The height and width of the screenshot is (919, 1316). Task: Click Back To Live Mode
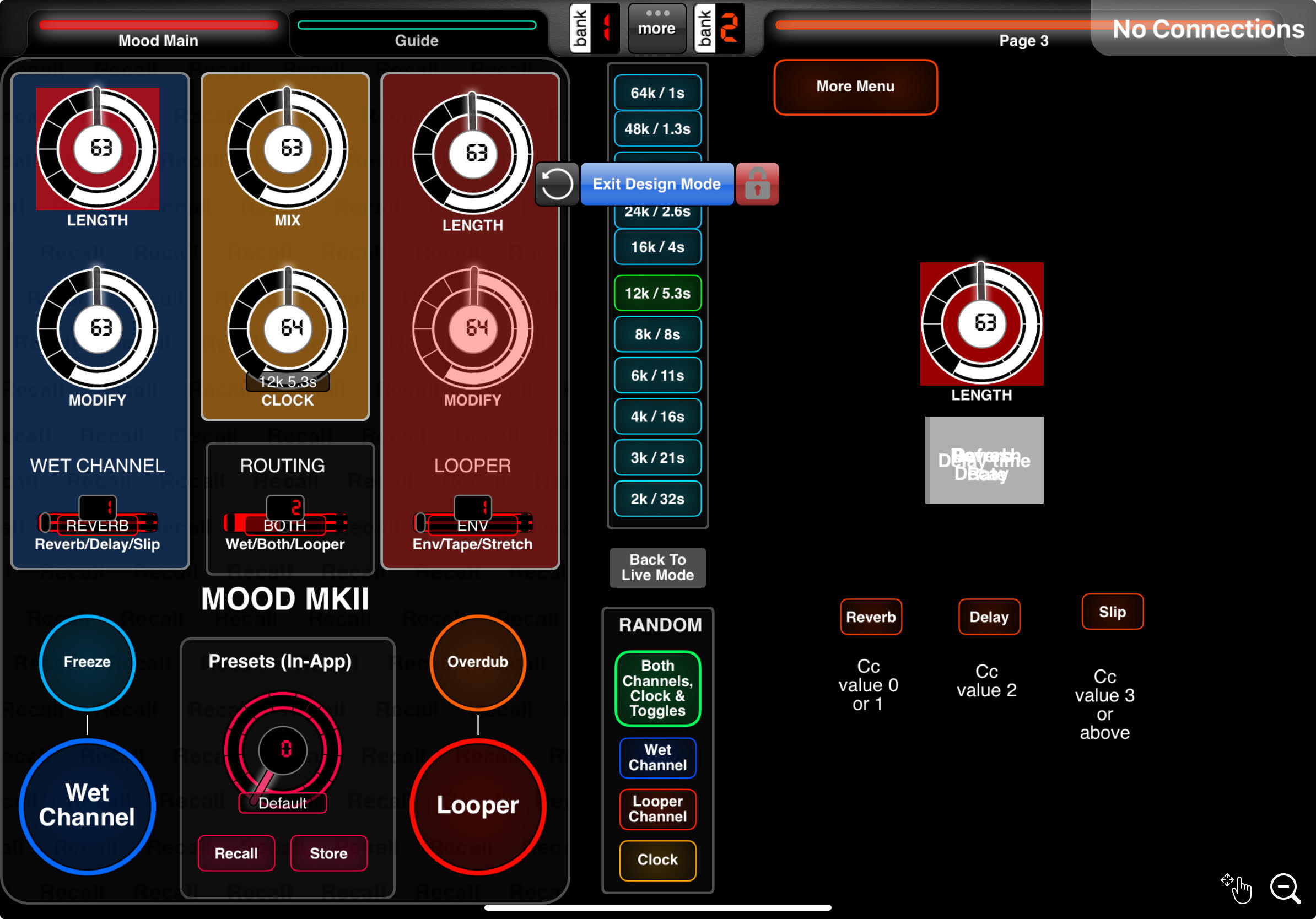point(657,567)
